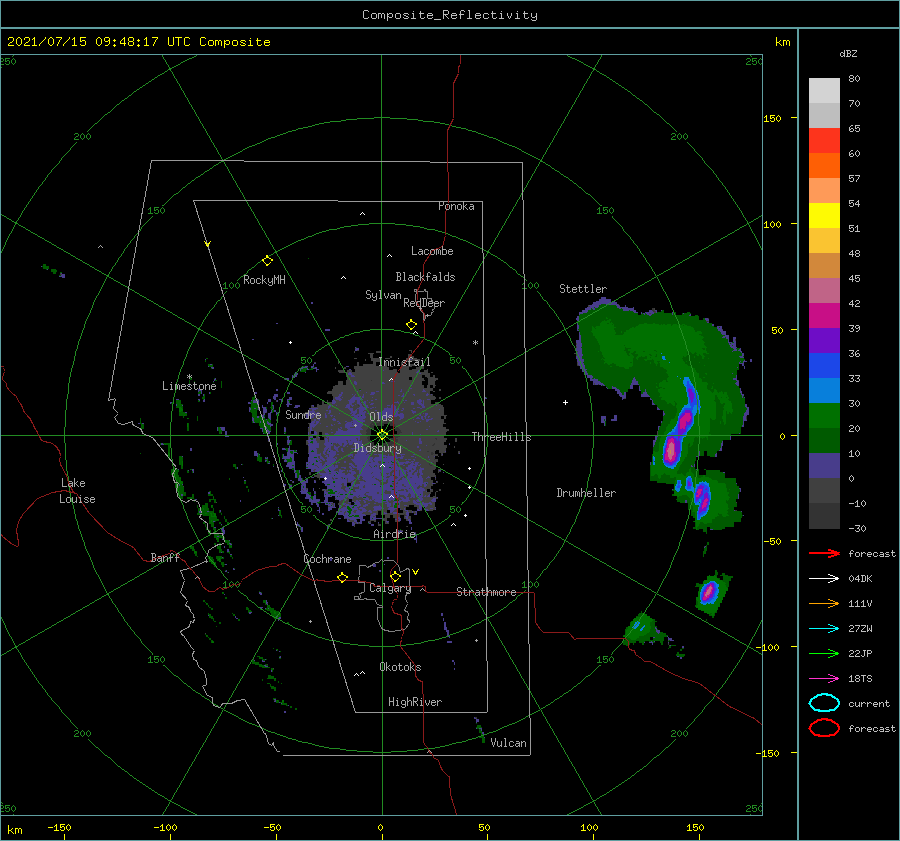The image size is (900, 841).
Task: Click the yellow diamond marker near Cochrane
Action: 342,577
